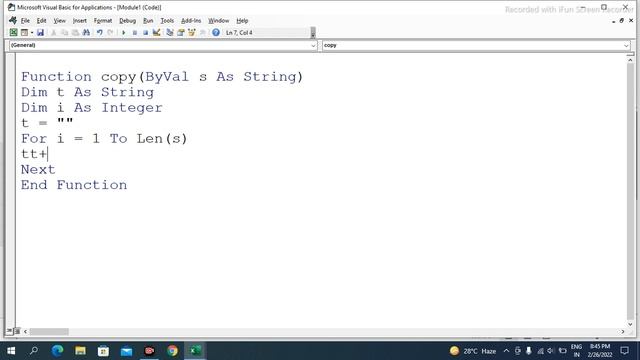This screenshot has height=360, width=640.
Task: Switch to Excel in the taskbar
Action: tap(196, 351)
